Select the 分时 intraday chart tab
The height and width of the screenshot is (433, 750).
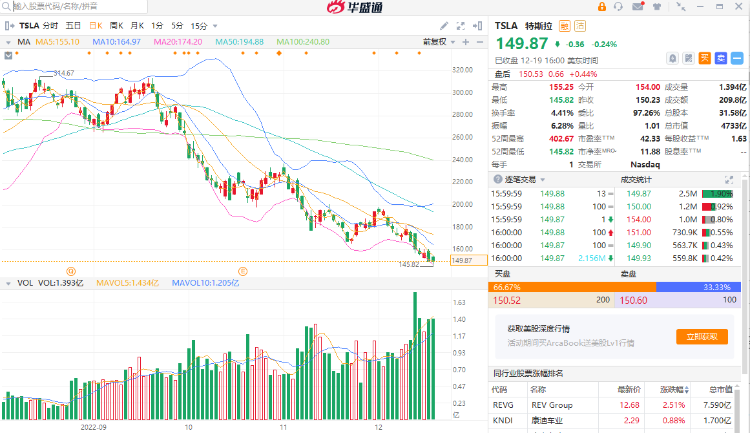(50, 25)
